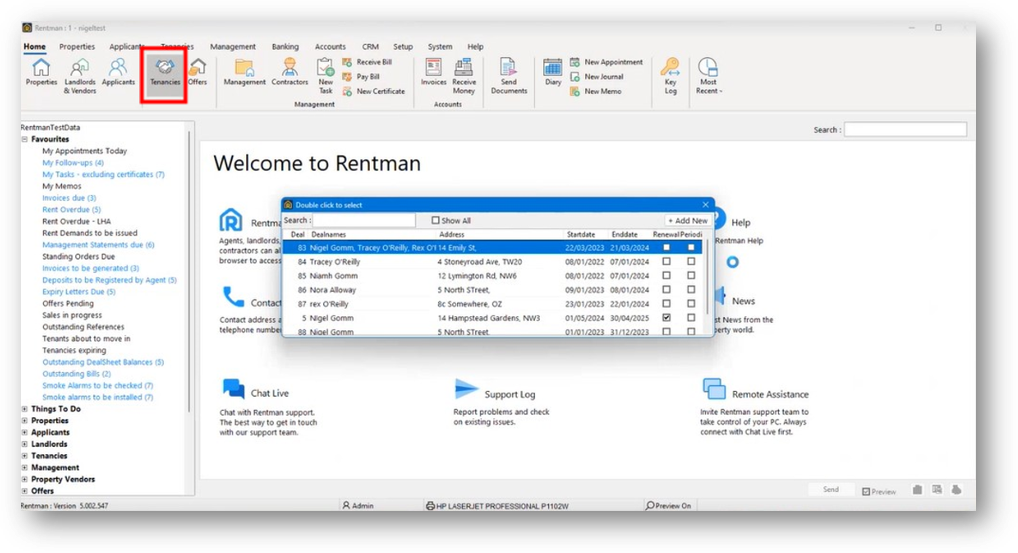Open the Rent Overdue (3) link
Image resolution: width=1018 pixels, height=553 pixels.
coord(71,210)
